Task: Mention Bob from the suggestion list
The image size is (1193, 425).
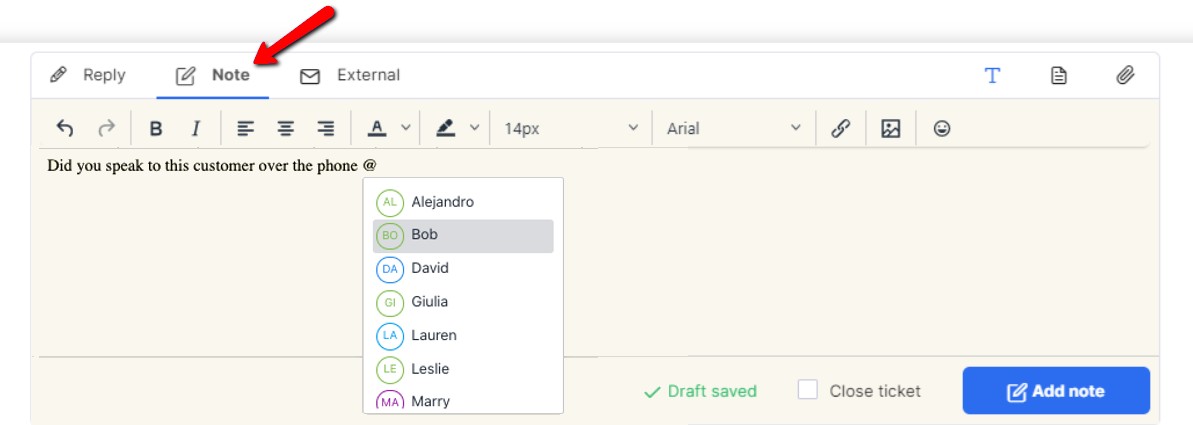Action: coord(463,236)
